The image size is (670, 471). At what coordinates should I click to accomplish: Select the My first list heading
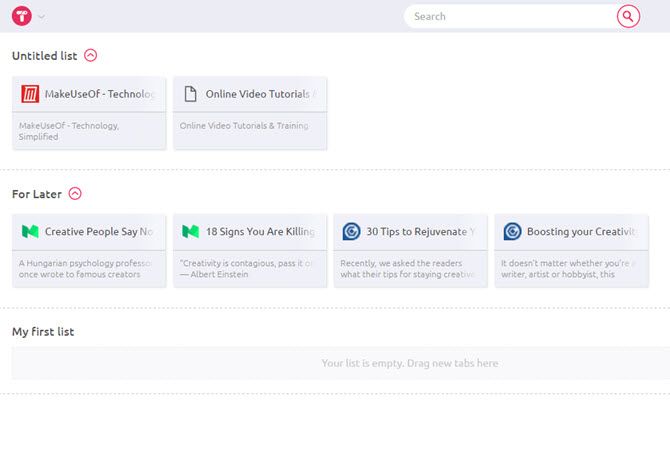(43, 332)
